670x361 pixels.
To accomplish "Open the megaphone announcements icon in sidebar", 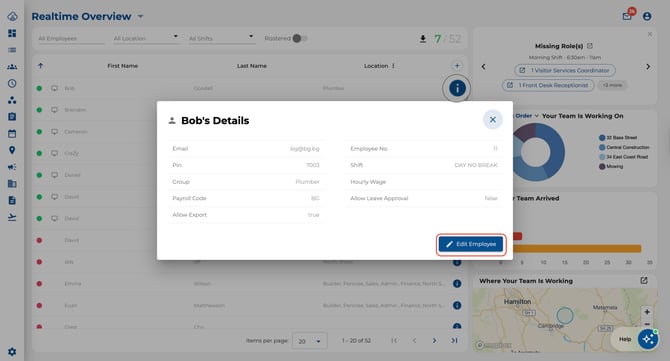I will (12, 167).
